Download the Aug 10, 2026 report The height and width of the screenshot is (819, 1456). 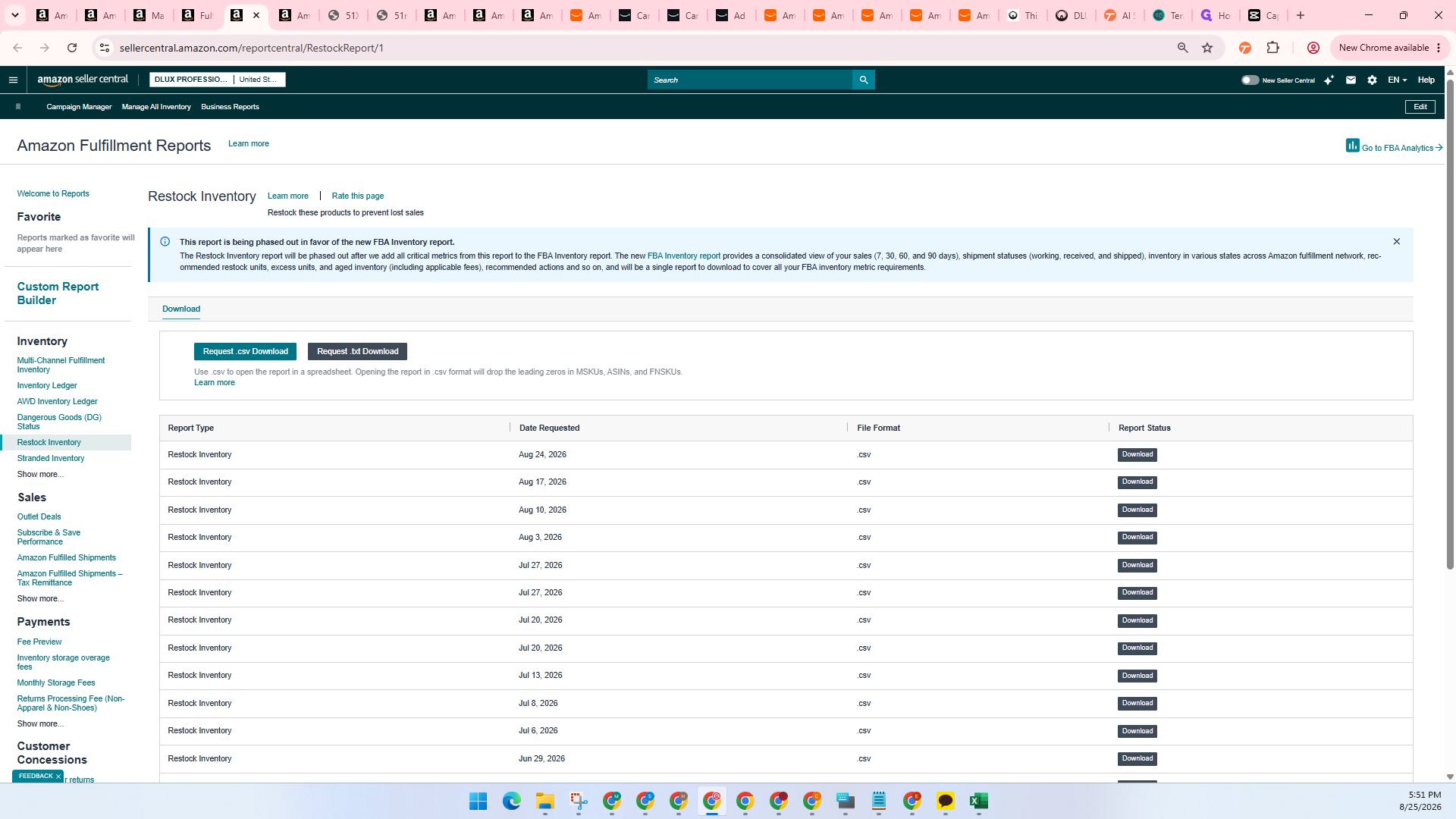coord(1137,510)
